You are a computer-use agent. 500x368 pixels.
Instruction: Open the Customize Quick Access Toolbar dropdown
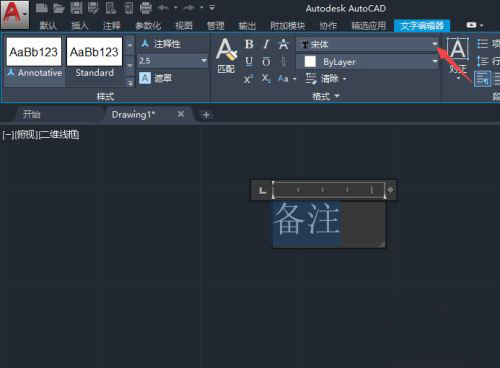point(212,7)
